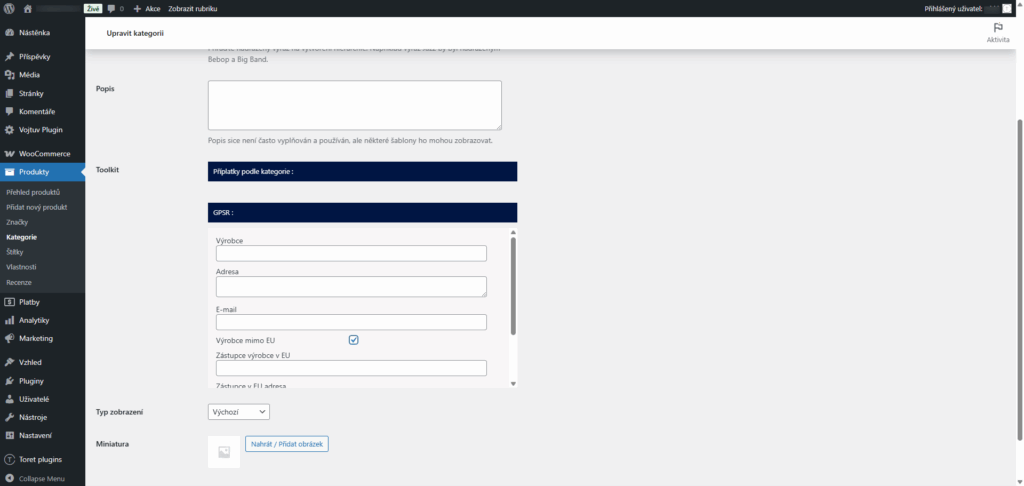This screenshot has width=1024, height=486.
Task: Open Značky submenu item
Action: (x=17, y=222)
